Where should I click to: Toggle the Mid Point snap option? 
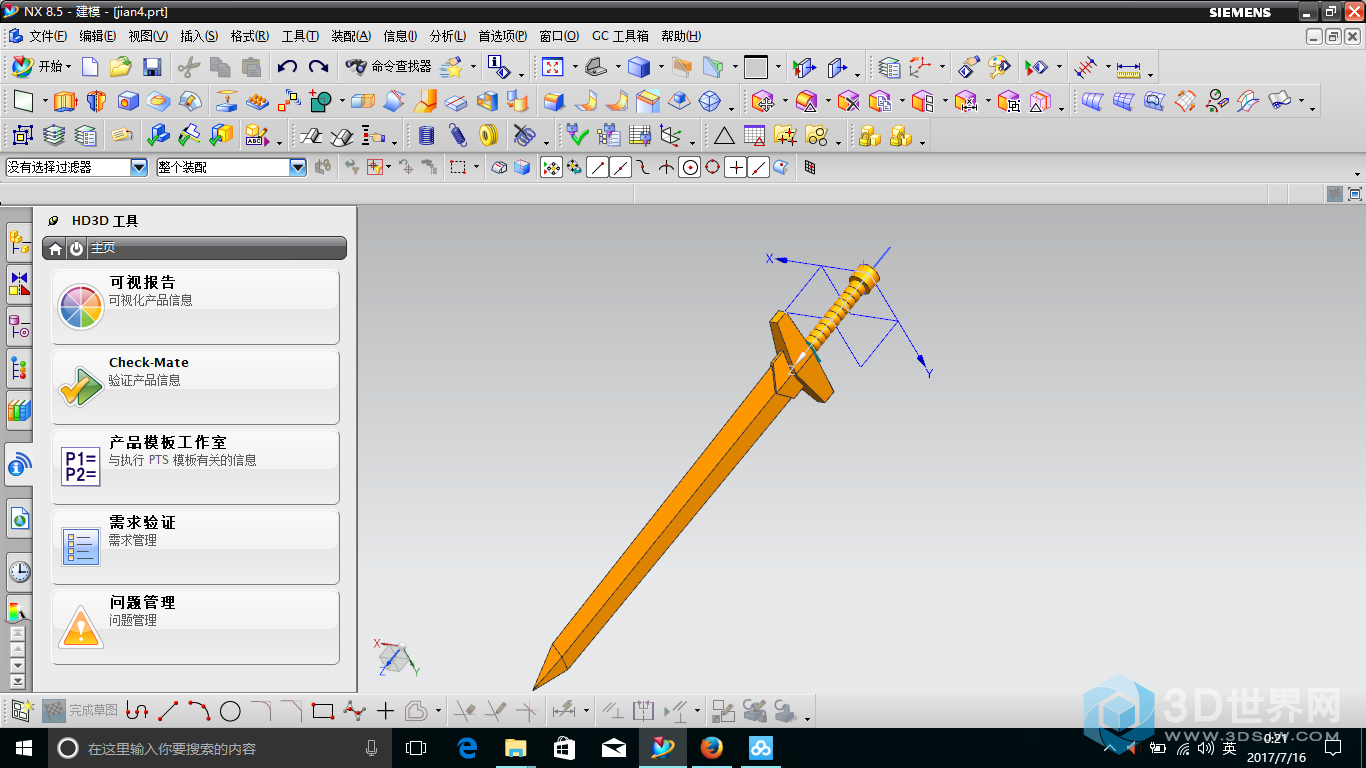click(x=620, y=168)
